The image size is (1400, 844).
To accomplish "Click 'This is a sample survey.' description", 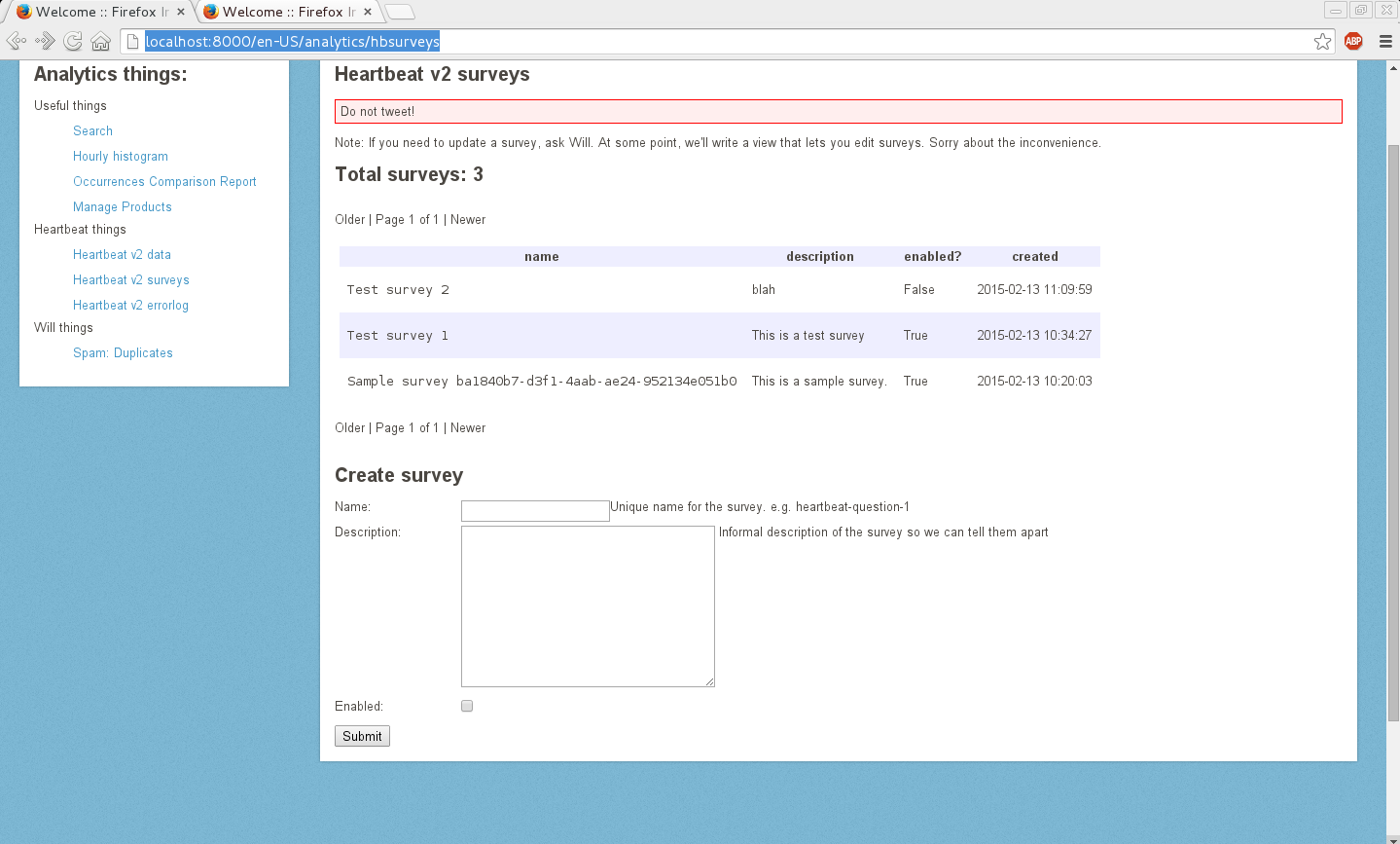I will (x=819, y=382).
